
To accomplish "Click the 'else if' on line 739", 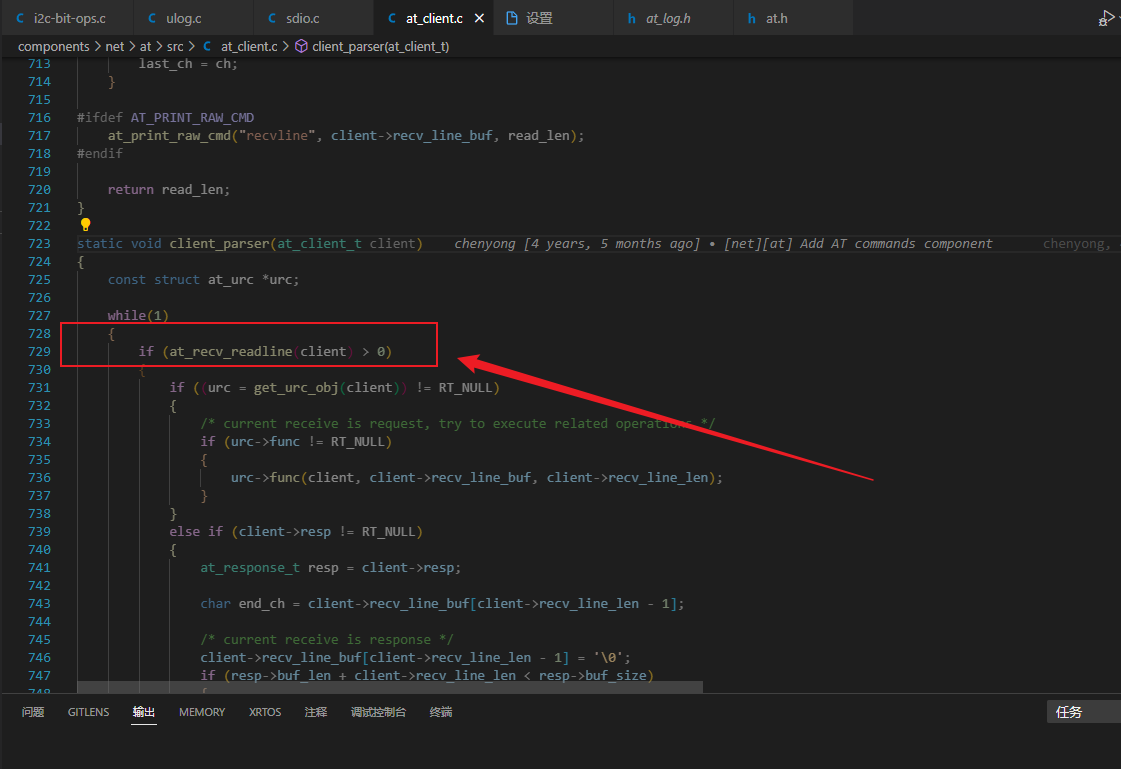I will pos(196,532).
